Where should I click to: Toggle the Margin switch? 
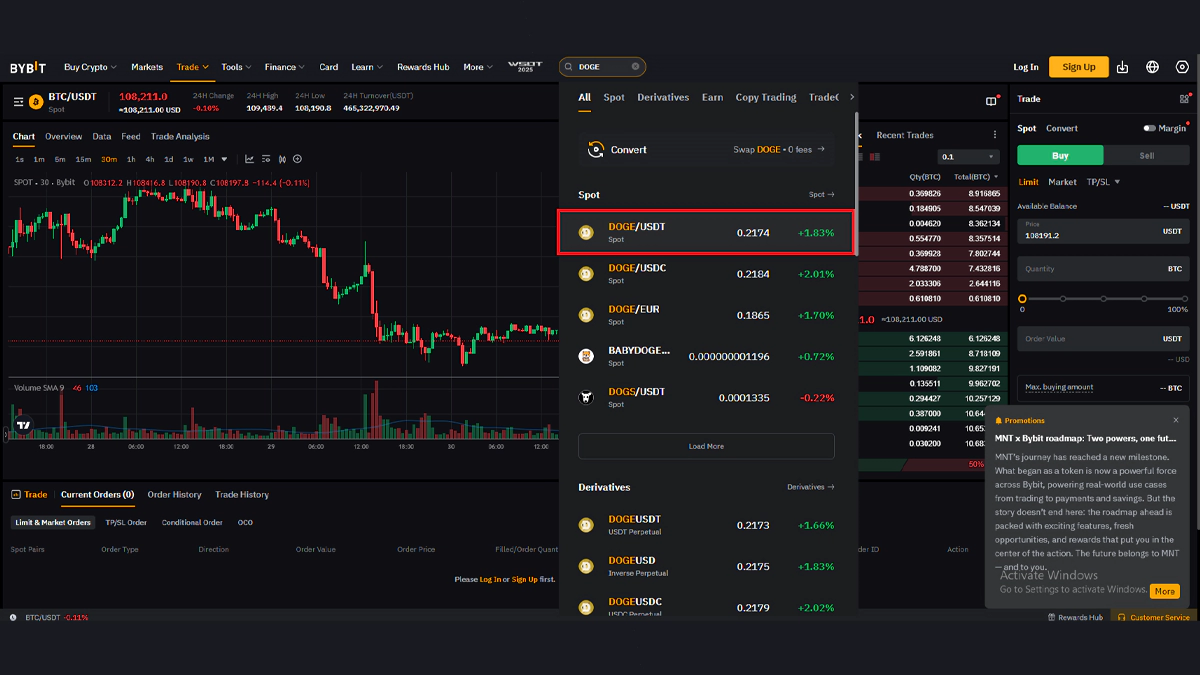point(1150,128)
